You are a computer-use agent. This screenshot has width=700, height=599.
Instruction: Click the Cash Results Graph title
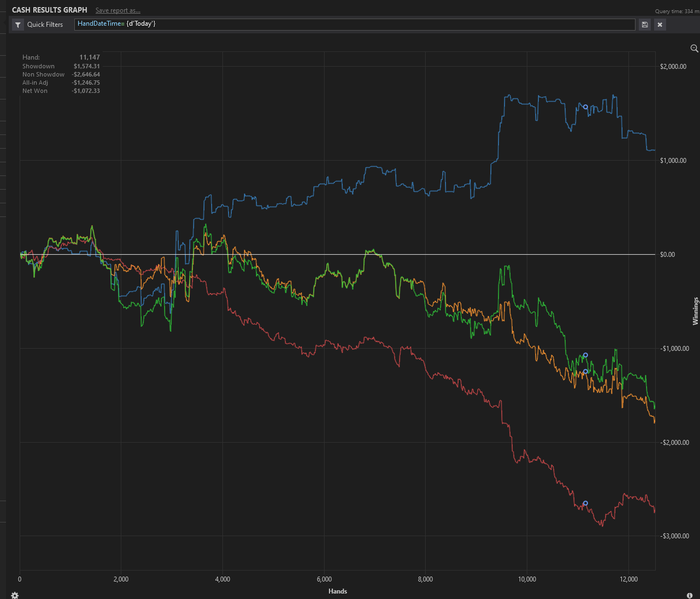point(50,10)
